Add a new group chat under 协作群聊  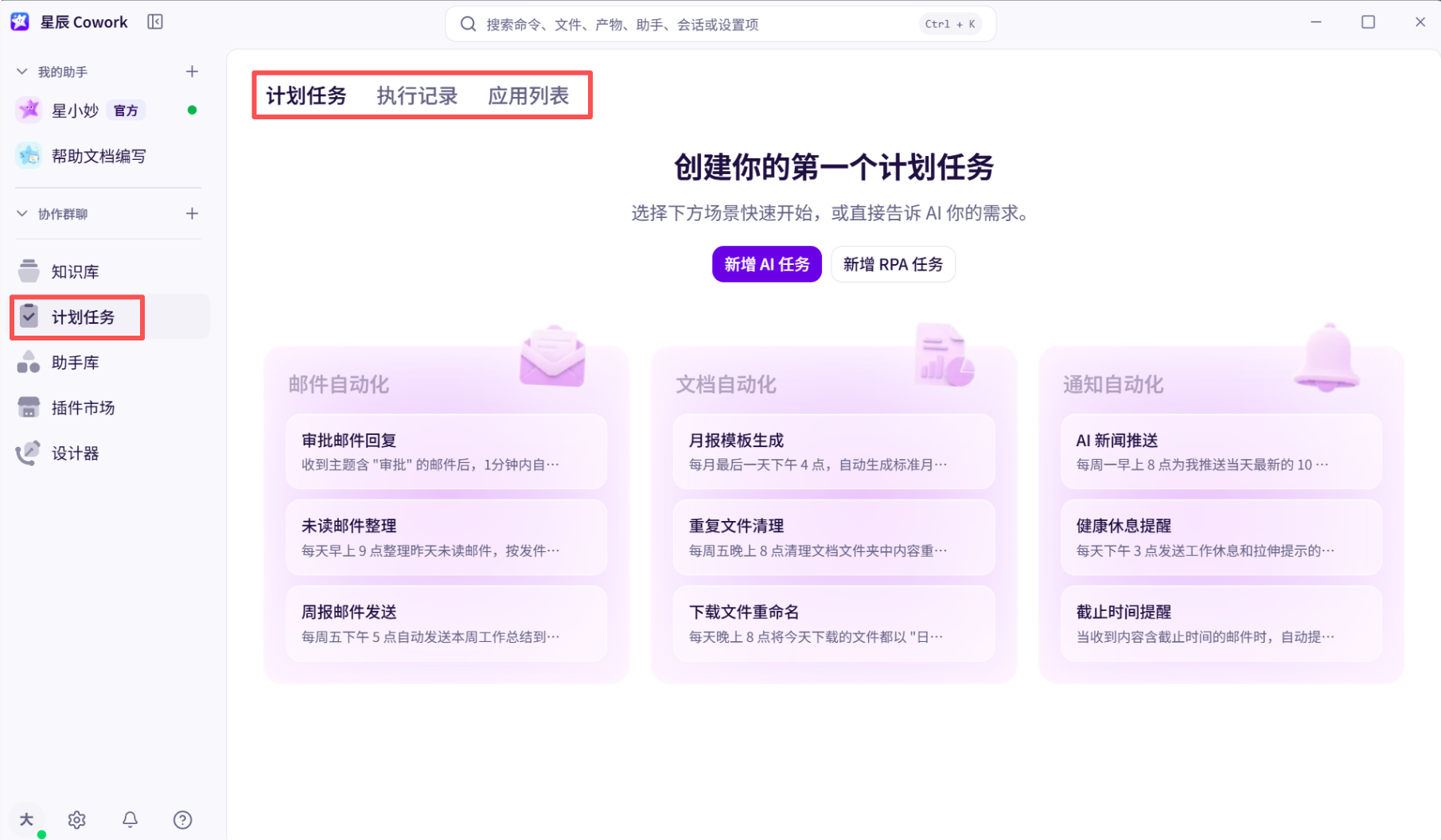192,213
